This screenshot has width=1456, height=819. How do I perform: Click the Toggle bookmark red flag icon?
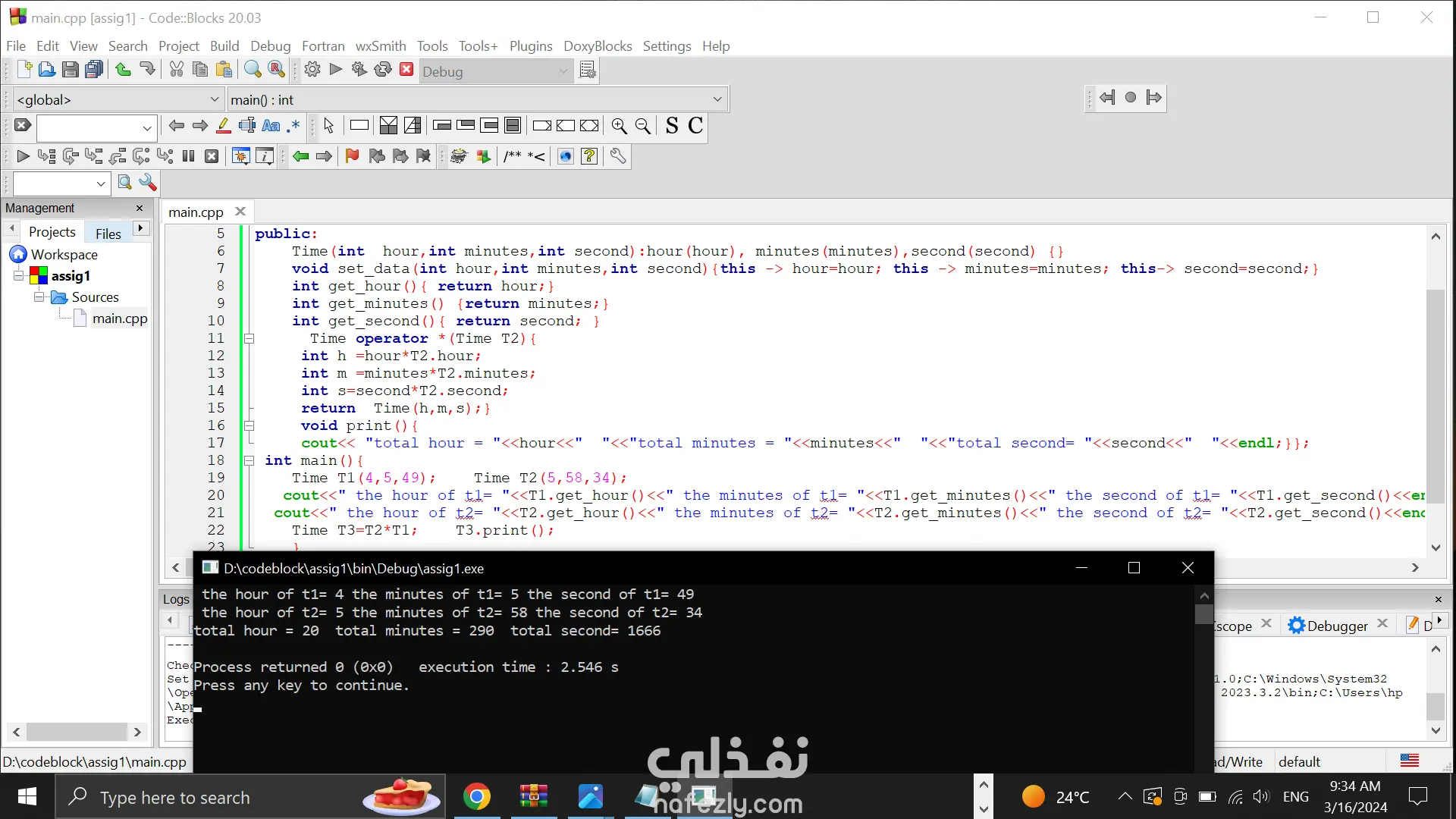(352, 156)
